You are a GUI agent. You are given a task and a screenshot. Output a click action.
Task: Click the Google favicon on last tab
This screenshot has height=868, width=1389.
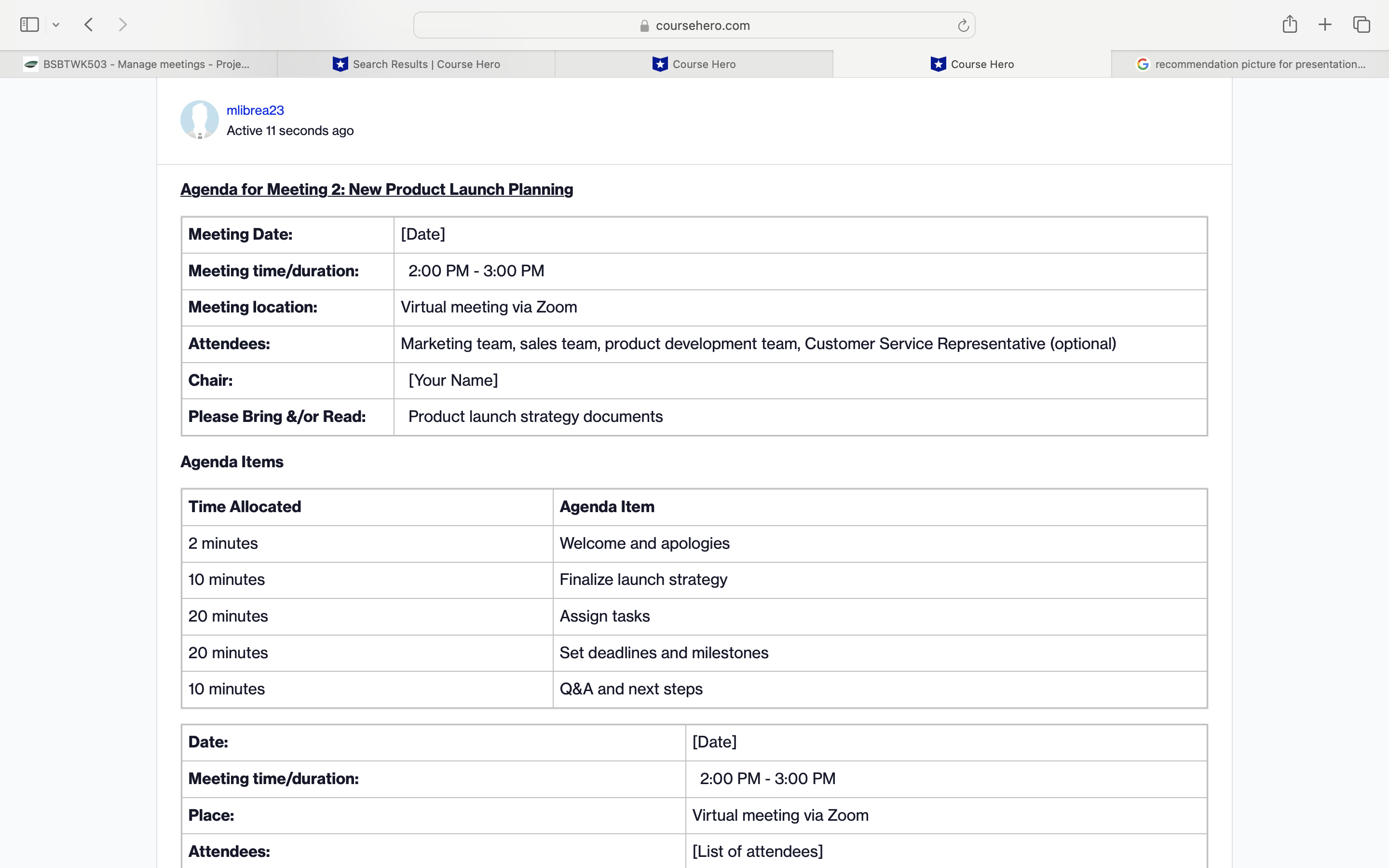pyautogui.click(x=1142, y=64)
